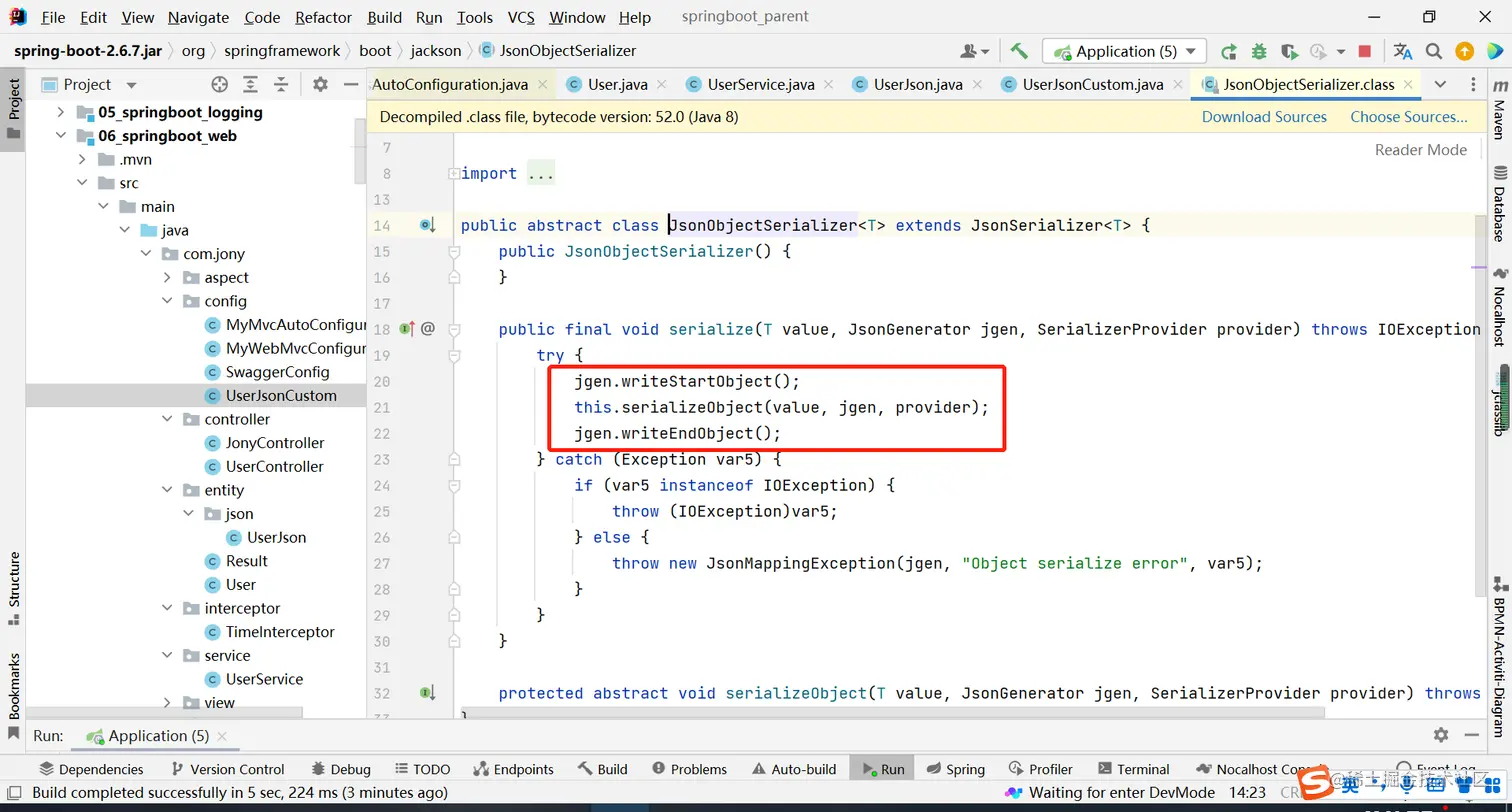Screen dimensions: 1512x812
Task: Select TimeInterceptor in the project tree
Action: (x=279, y=632)
